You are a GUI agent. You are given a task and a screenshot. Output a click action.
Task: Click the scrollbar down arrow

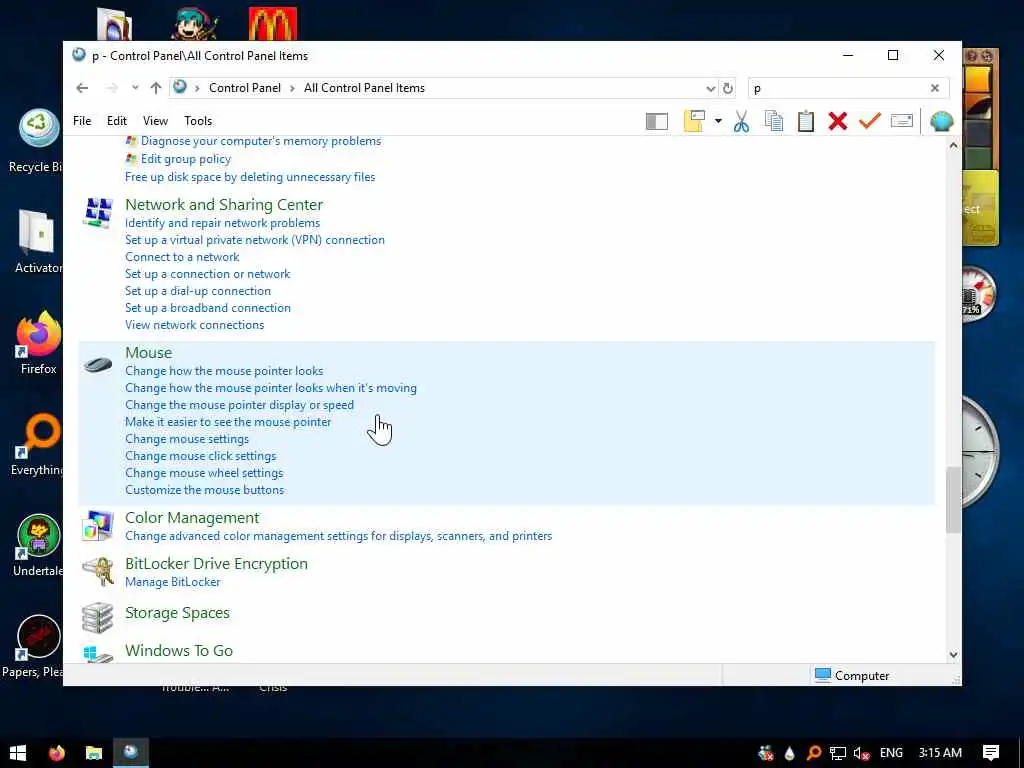pos(953,654)
